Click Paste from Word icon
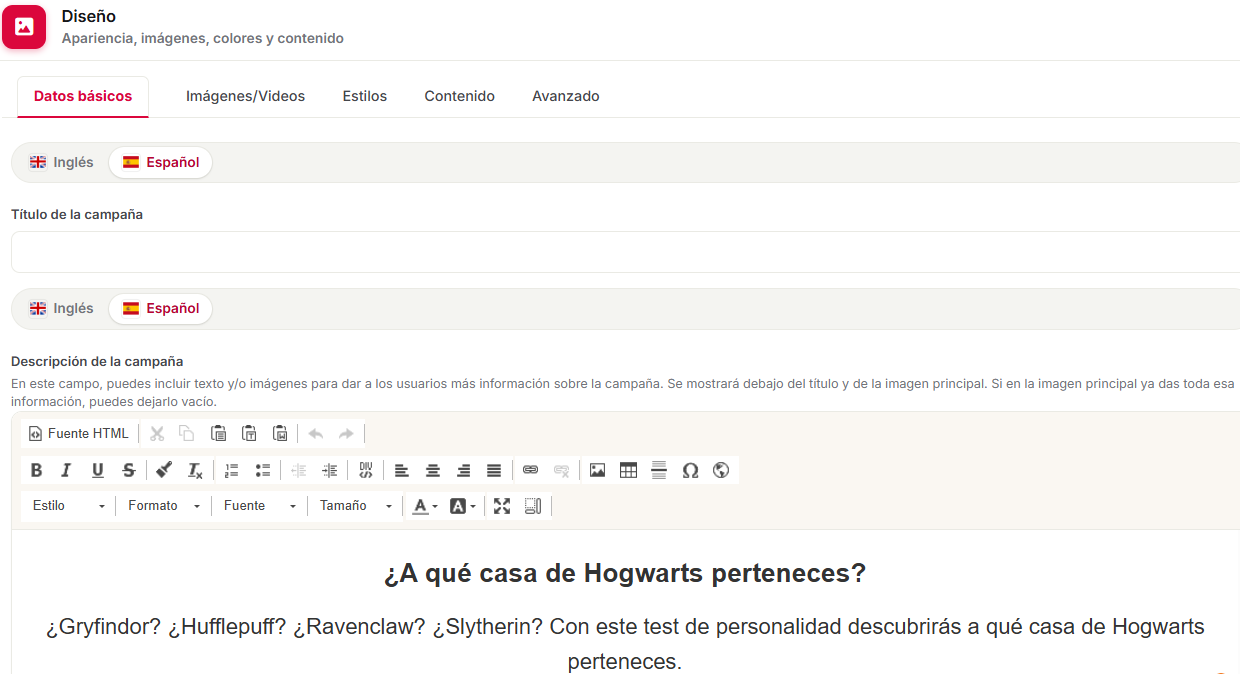Viewport: 1240px width, 674px height. point(280,433)
